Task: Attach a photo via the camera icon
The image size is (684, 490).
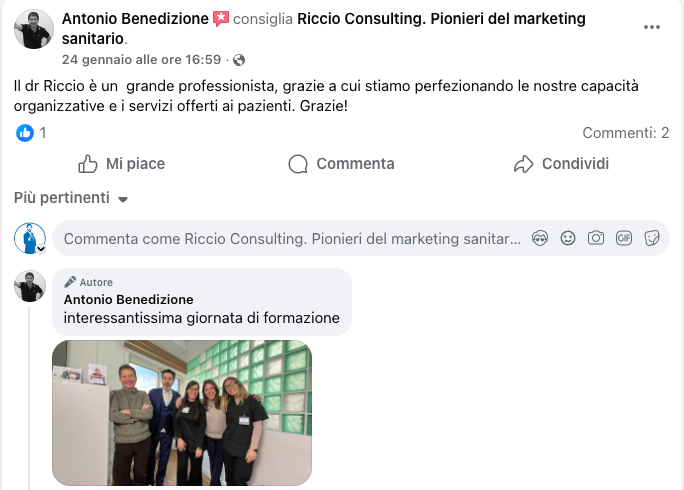Action: pyautogui.click(x=596, y=238)
